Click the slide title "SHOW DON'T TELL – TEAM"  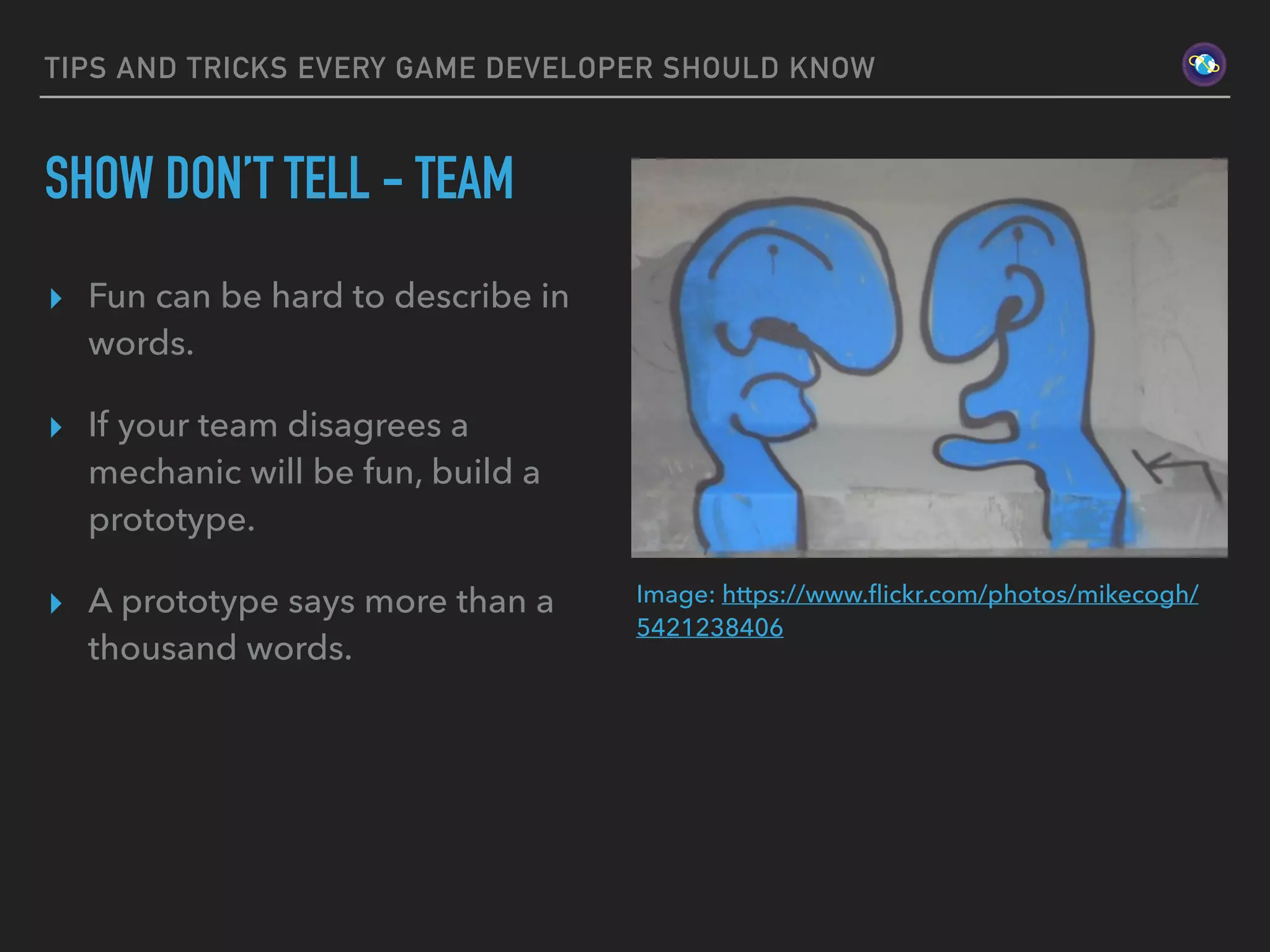coord(280,178)
